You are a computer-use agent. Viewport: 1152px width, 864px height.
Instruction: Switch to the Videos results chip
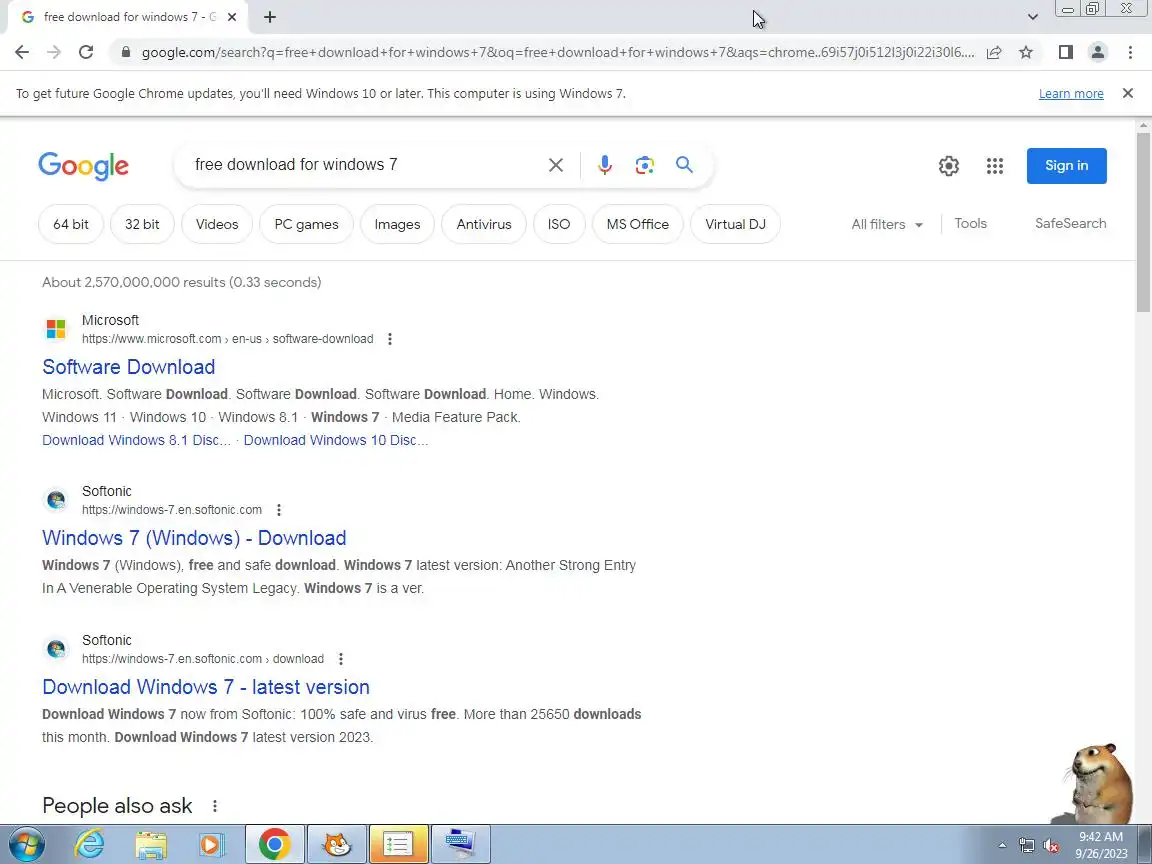point(217,224)
